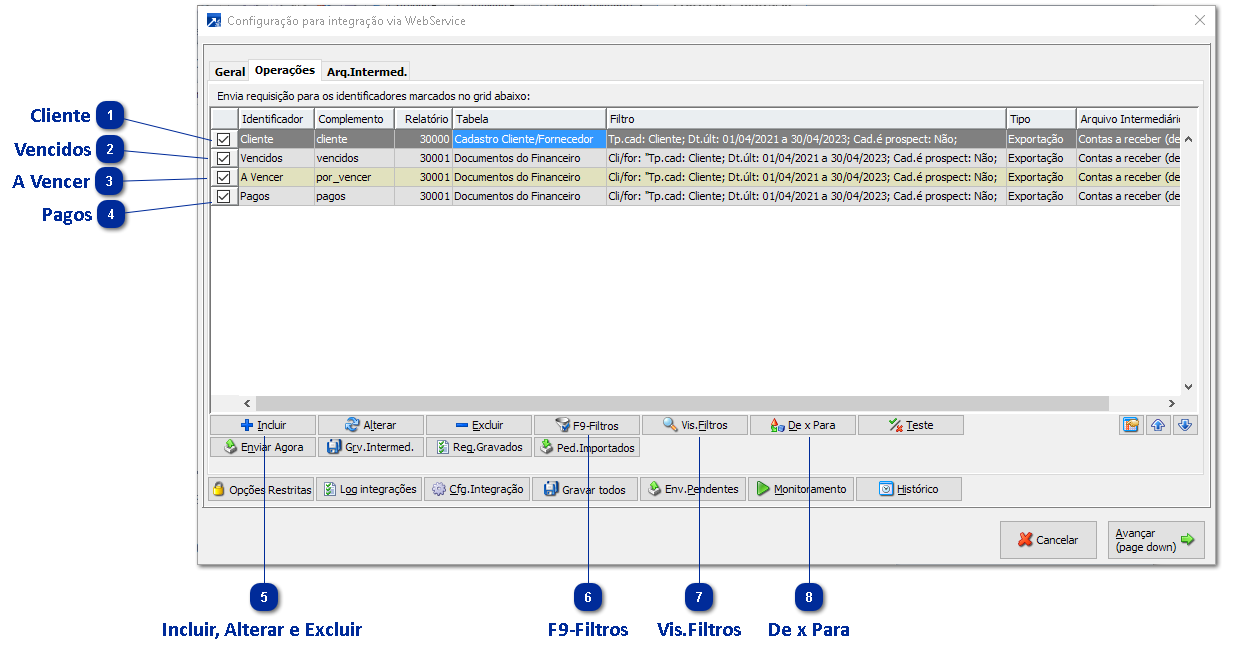Viewport: 1239px width, 658px height.
Task: Click the Vencidos row filtro cell
Action: point(806,158)
